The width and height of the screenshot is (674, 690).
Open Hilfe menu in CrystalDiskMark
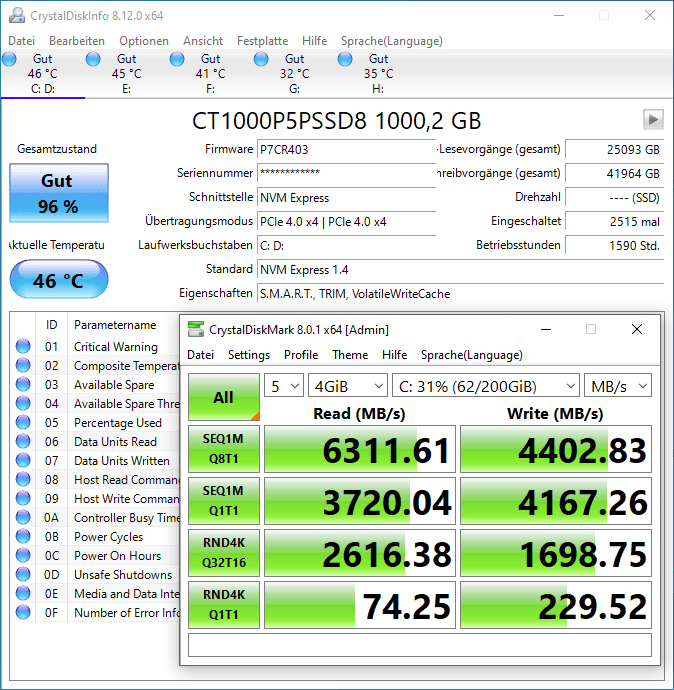[x=394, y=355]
